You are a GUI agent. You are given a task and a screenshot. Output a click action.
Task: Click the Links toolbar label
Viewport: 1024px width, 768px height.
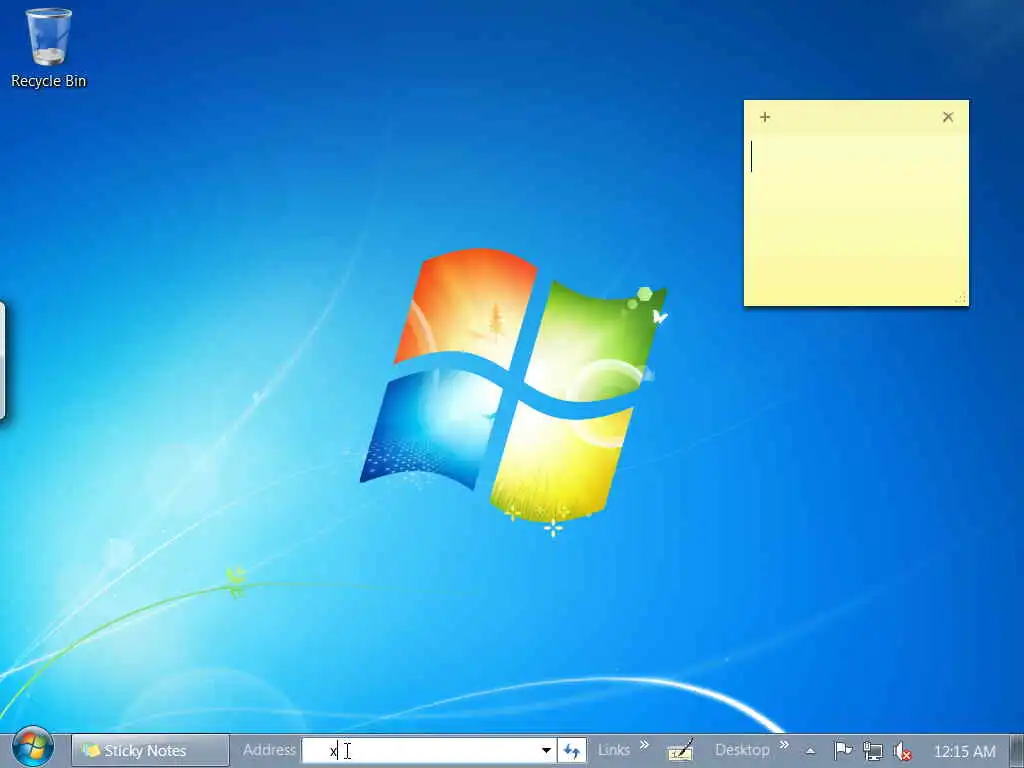(x=614, y=750)
